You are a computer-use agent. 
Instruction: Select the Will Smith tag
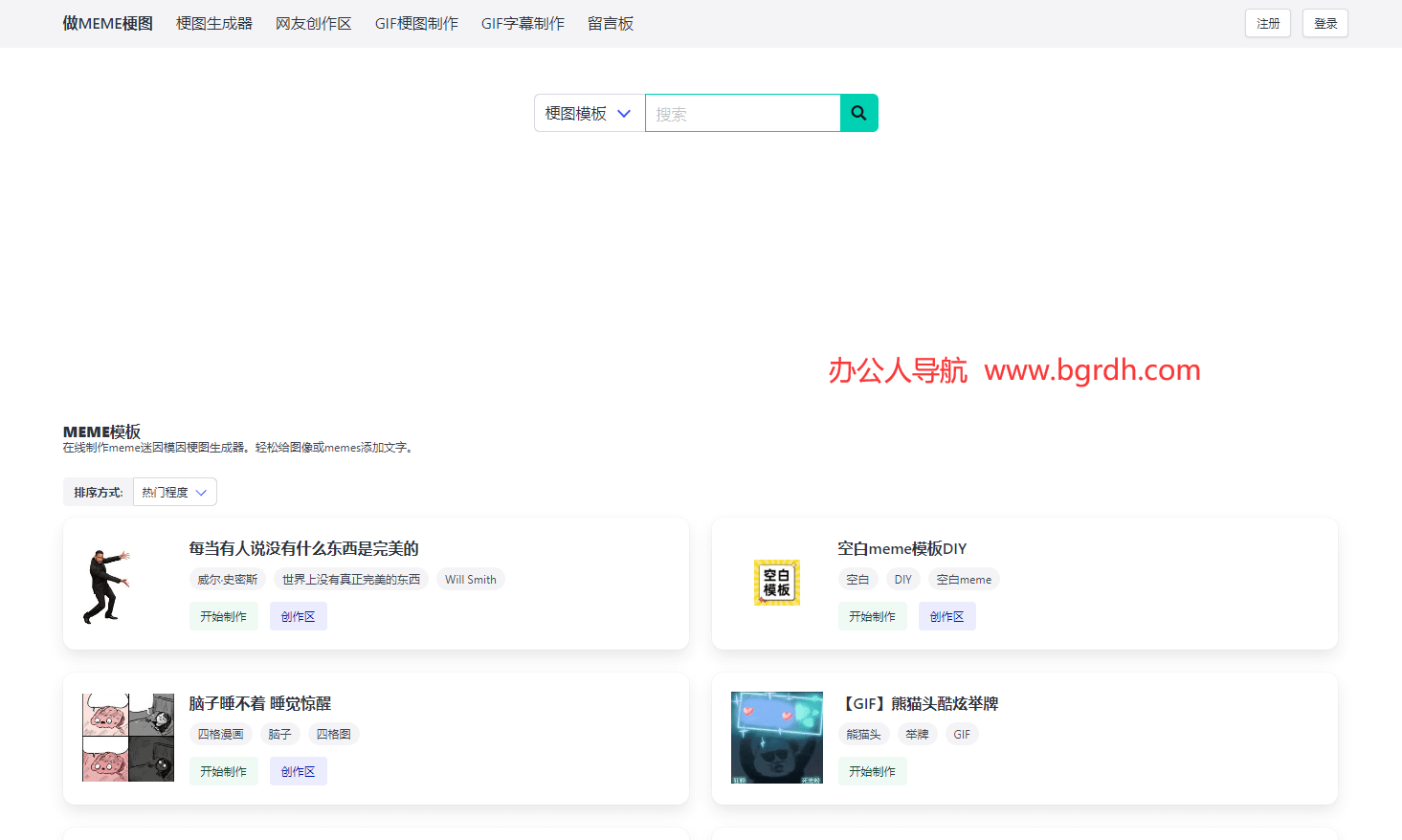(x=470, y=579)
